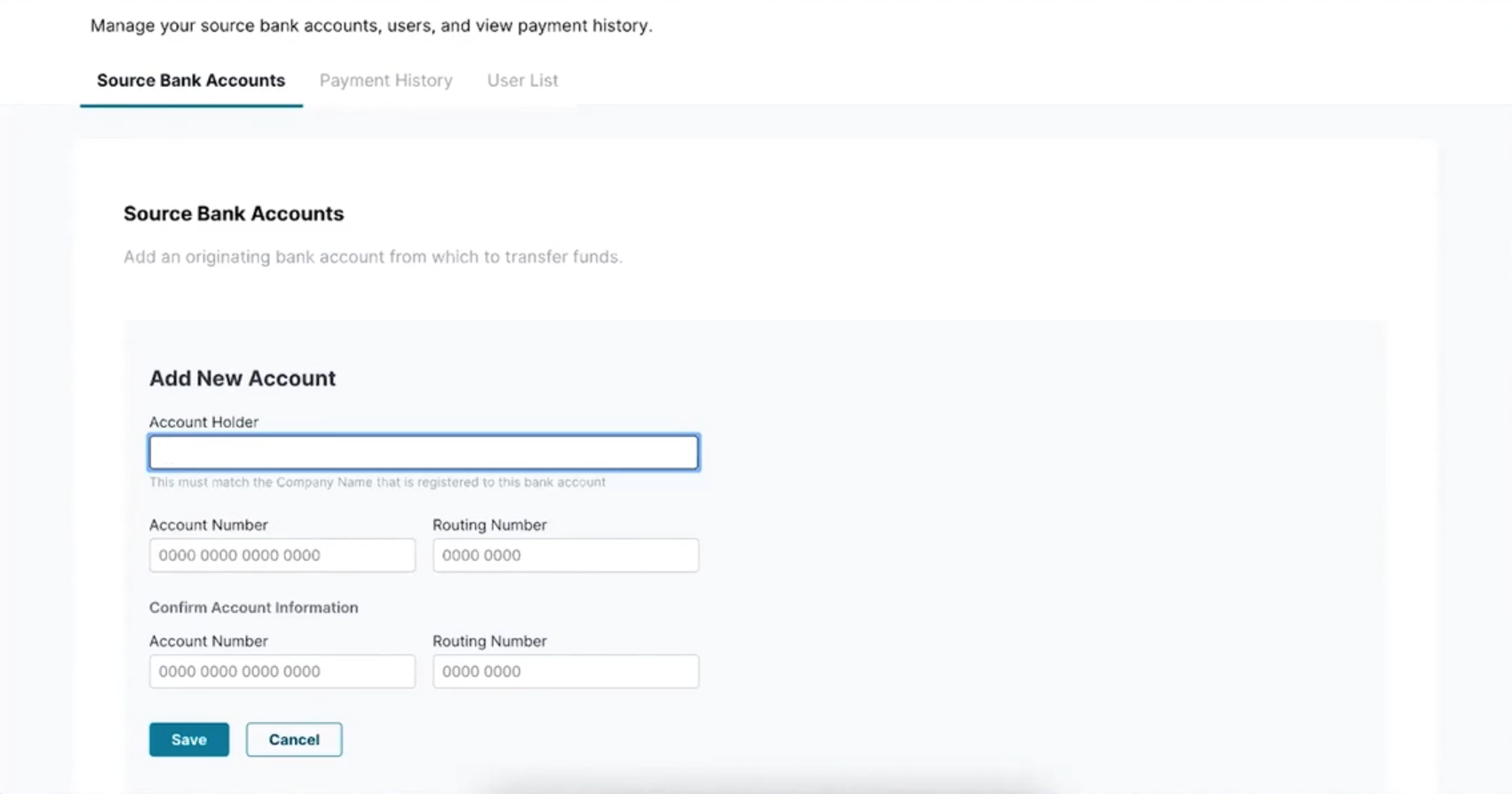This screenshot has width=1512, height=794.
Task: Select the 'Add an originating bank account' description
Action: [373, 257]
